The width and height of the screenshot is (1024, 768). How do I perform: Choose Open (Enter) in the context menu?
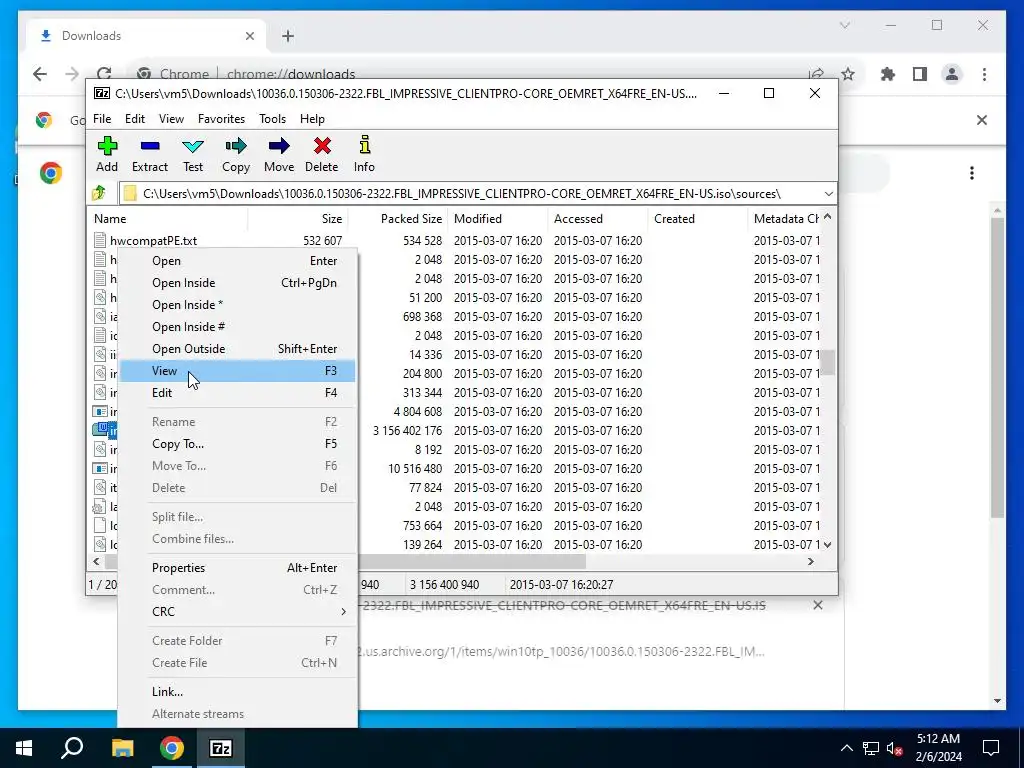237,261
